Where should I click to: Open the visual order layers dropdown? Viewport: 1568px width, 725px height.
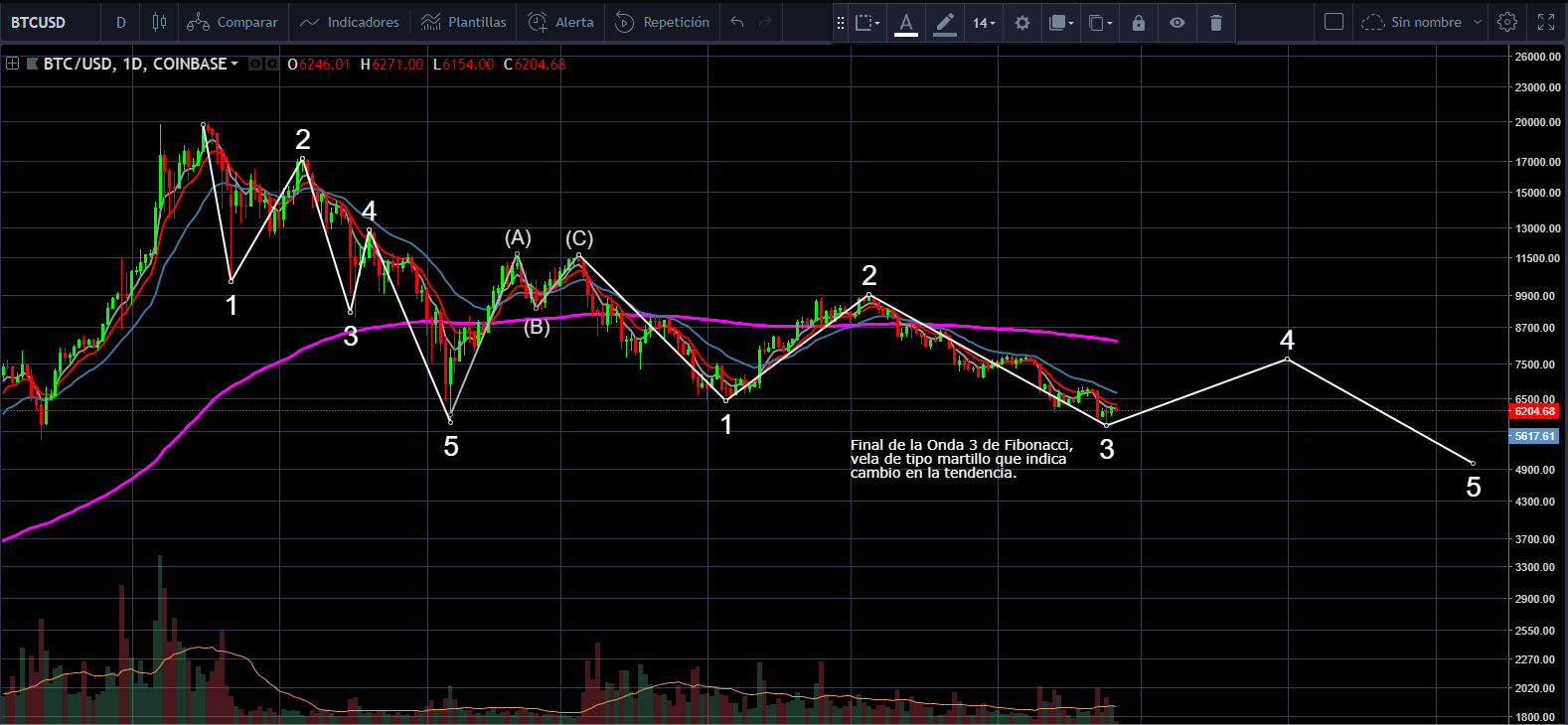point(1061,22)
